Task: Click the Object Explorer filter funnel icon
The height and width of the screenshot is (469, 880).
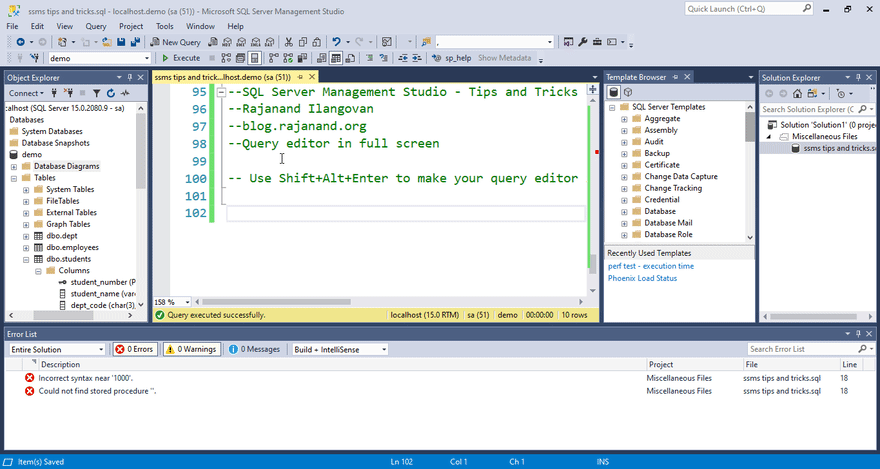Action: [97, 93]
